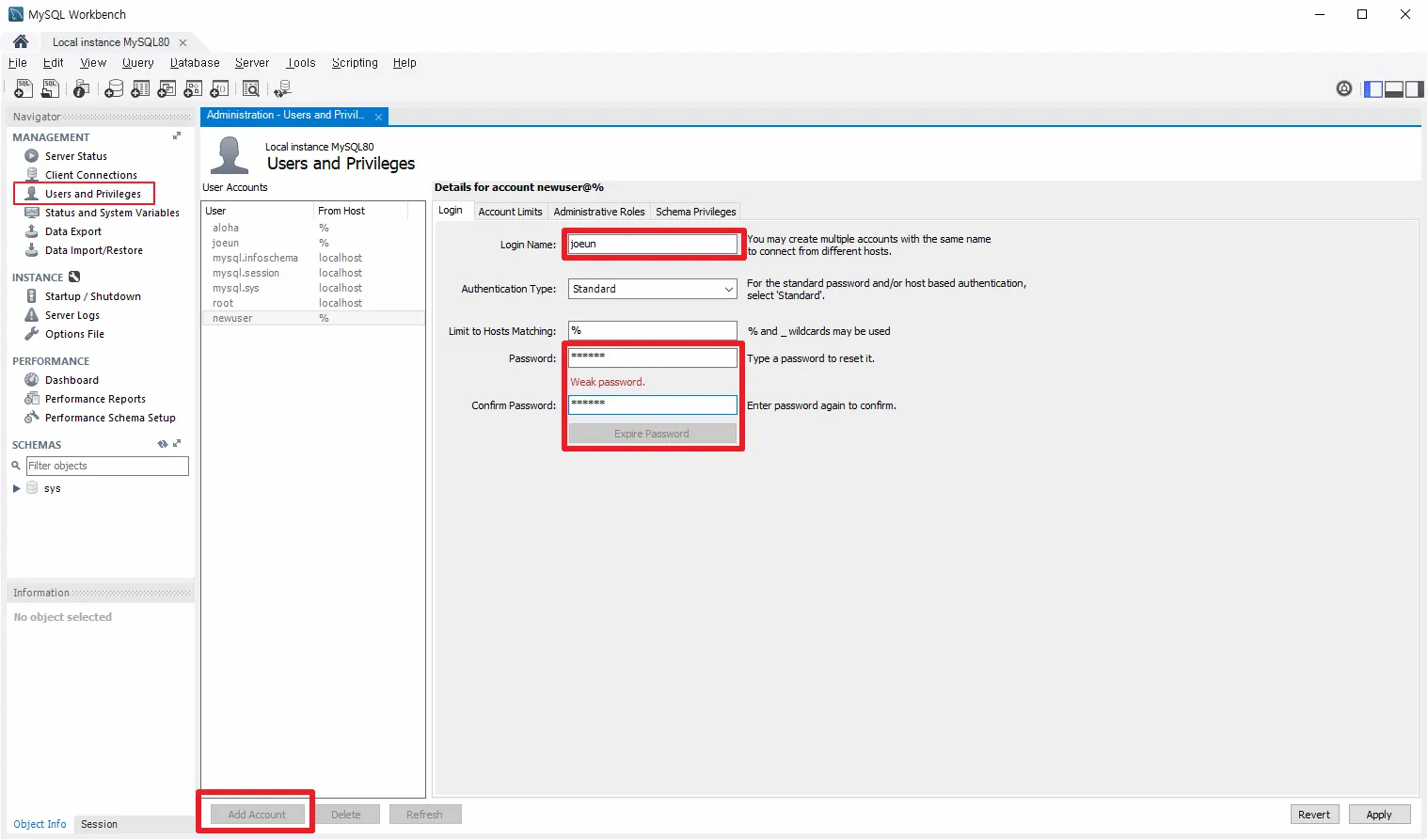Image resolution: width=1428 pixels, height=840 pixels.
Task: Search table data toolbar icon
Action: pyautogui.click(x=251, y=88)
